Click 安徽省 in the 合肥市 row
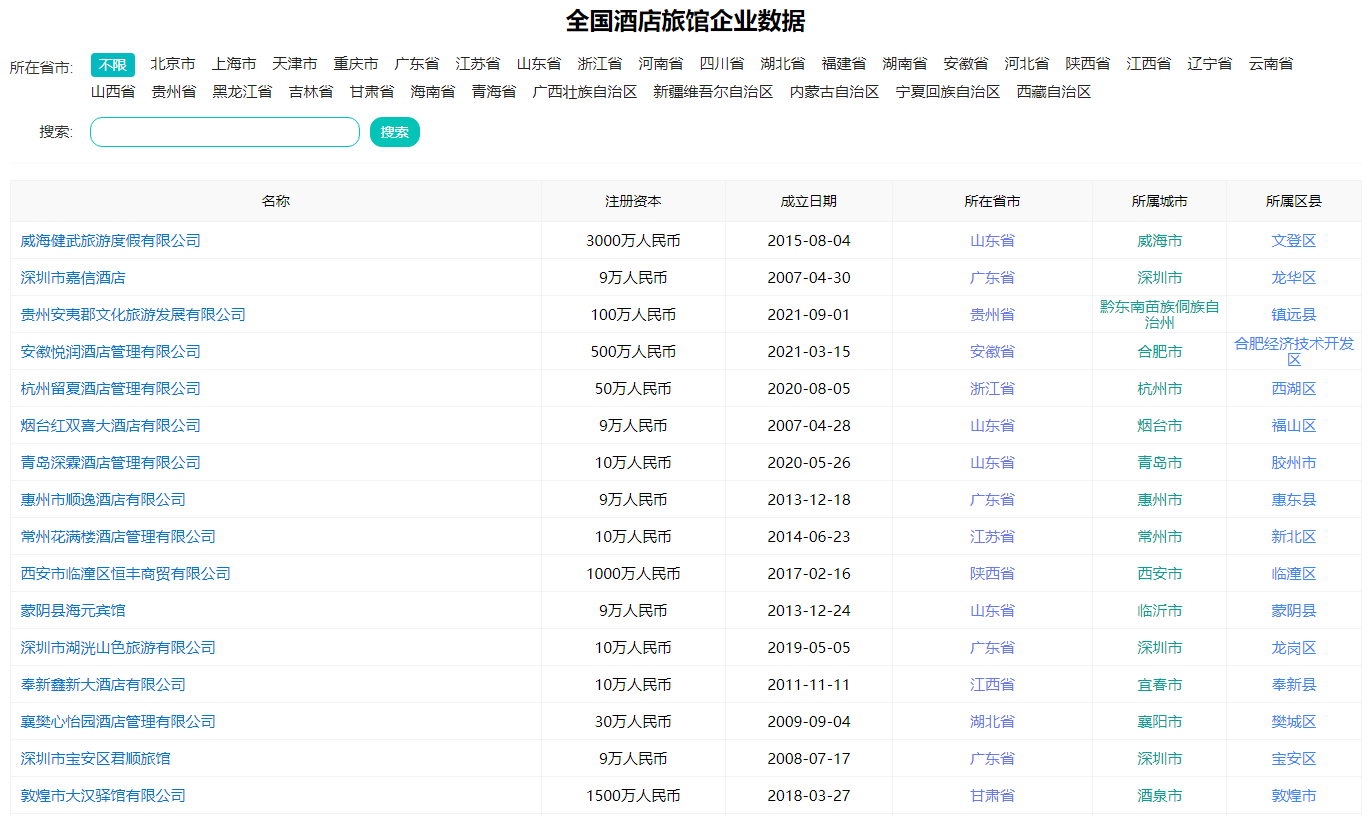 point(992,352)
